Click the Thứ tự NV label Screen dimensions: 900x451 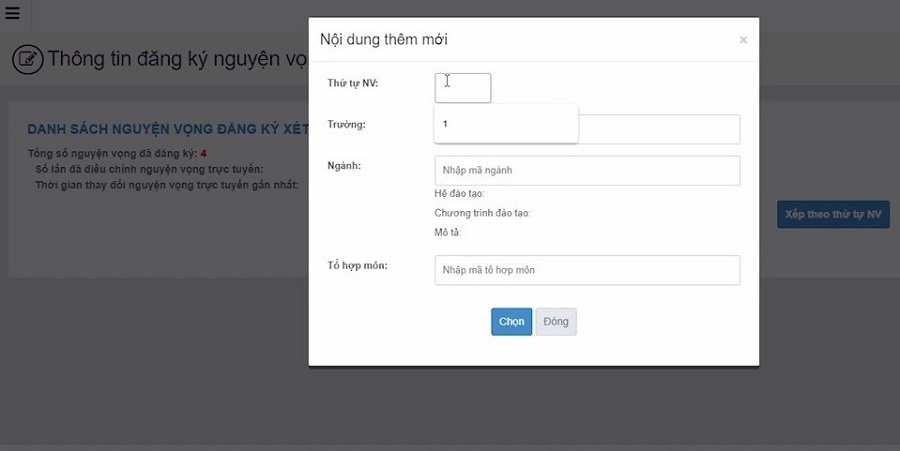(352, 83)
